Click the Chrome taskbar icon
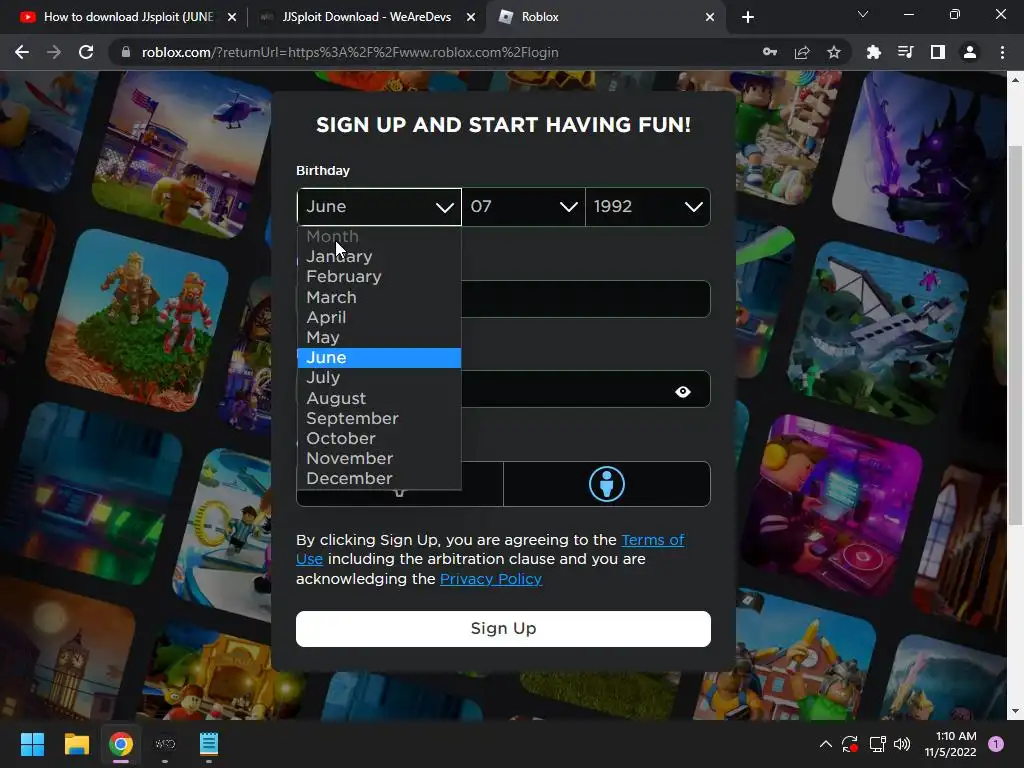Screen dimensions: 1024x768 121,744
